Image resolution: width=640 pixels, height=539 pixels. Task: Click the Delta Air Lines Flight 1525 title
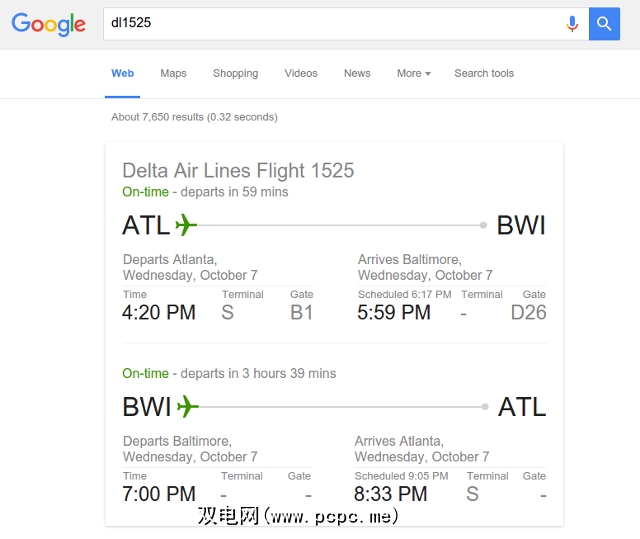[x=238, y=170]
